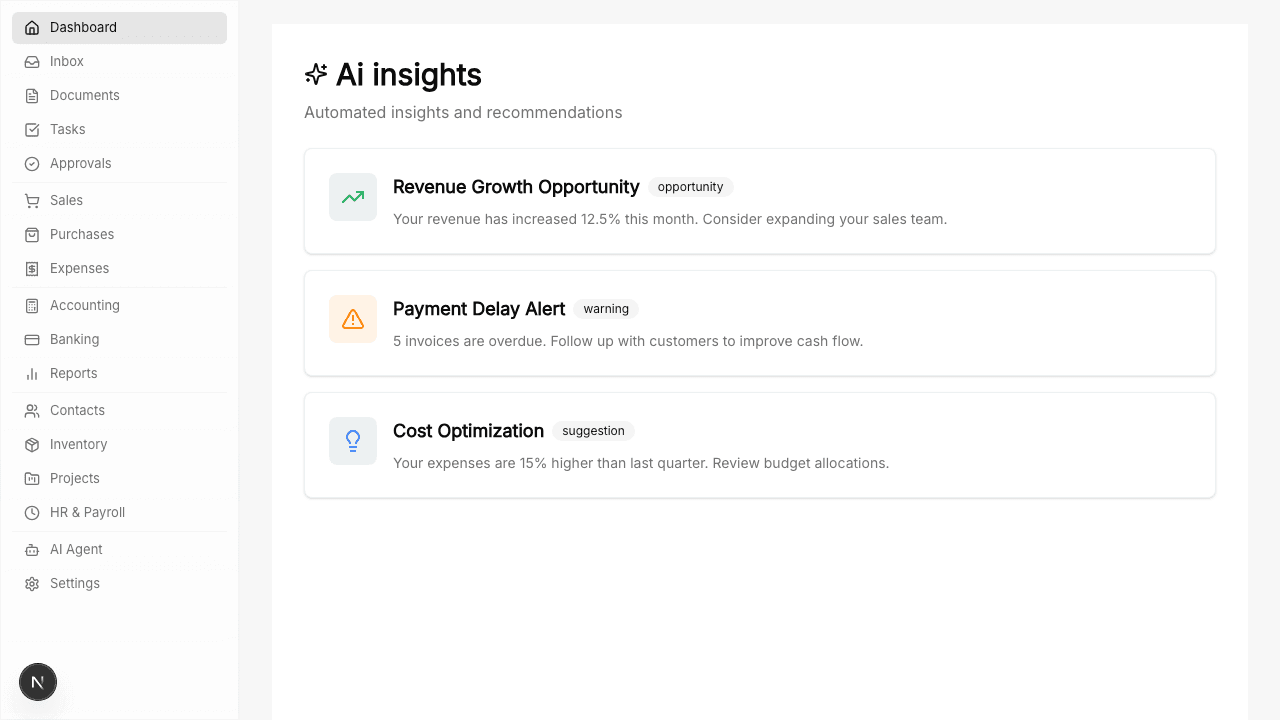Click the AI Agent robot icon
The height and width of the screenshot is (720, 1280).
point(32,550)
